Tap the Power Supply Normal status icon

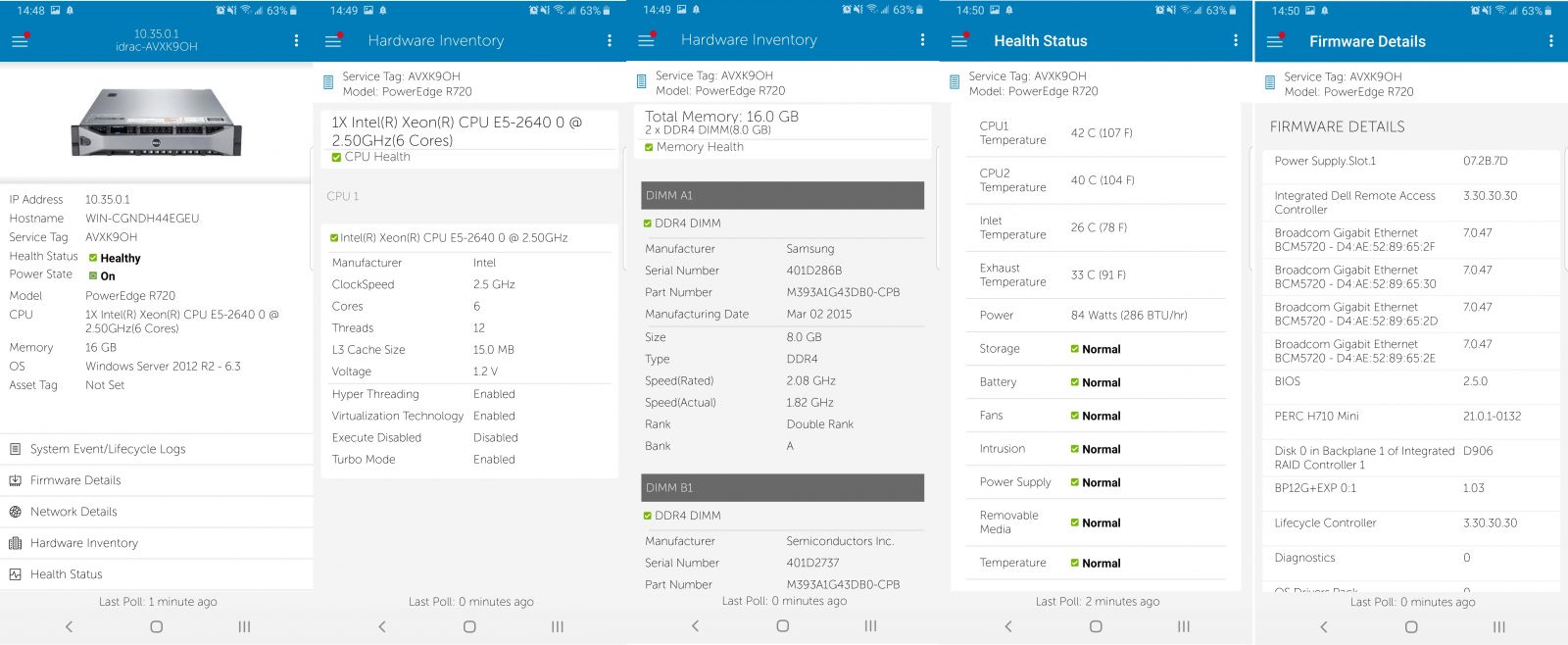click(1075, 482)
